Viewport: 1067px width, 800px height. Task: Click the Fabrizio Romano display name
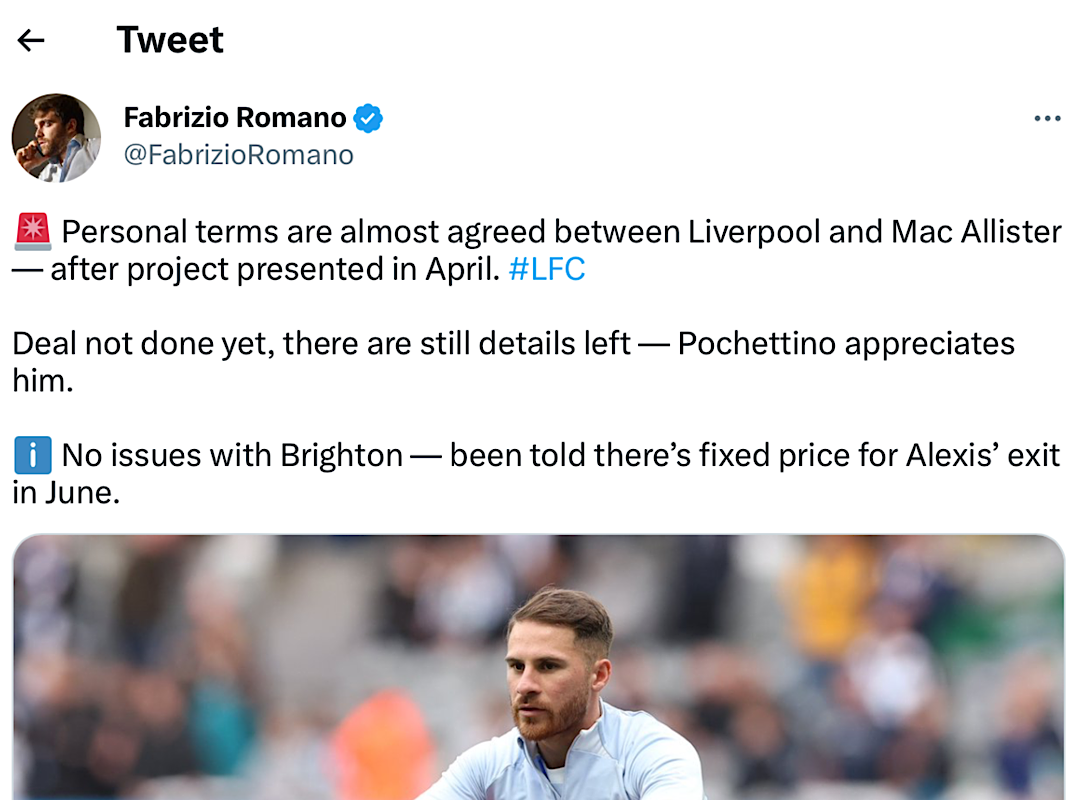tap(235, 118)
